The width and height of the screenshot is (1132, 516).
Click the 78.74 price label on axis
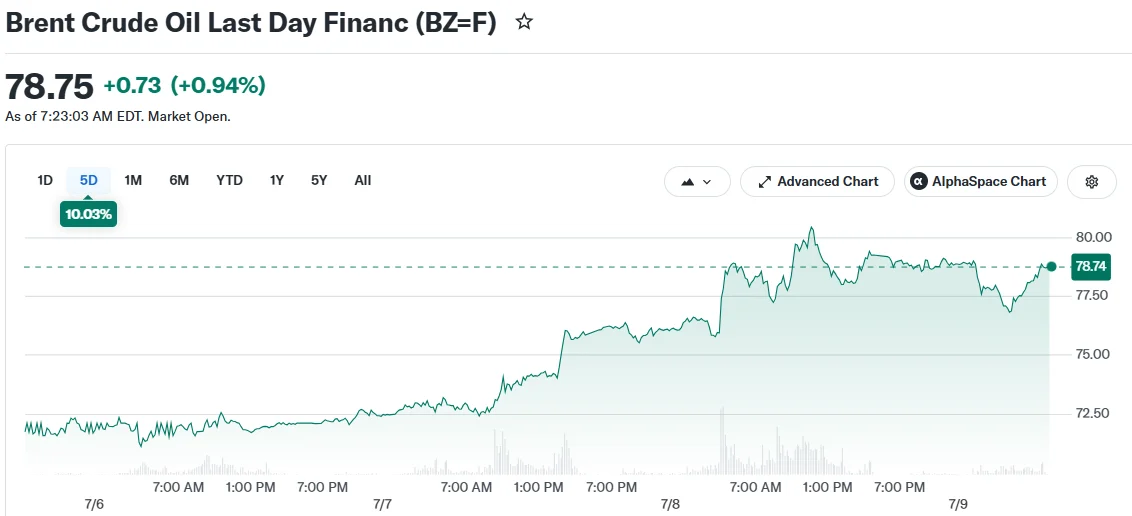[1091, 267]
